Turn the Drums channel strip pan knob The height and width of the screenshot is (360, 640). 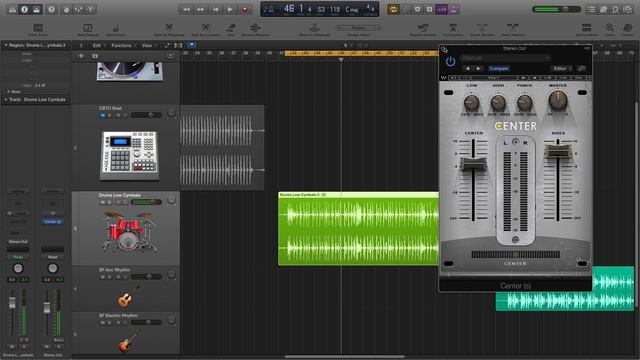point(18,268)
